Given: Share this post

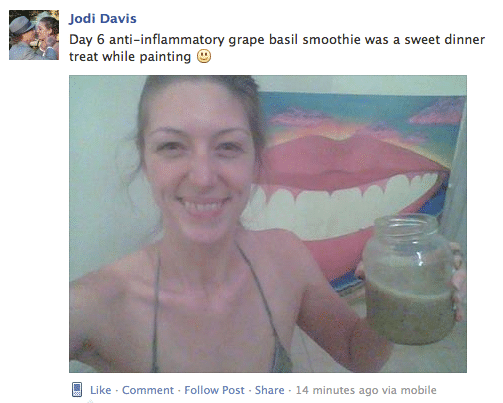Looking at the screenshot, I should (269, 390).
